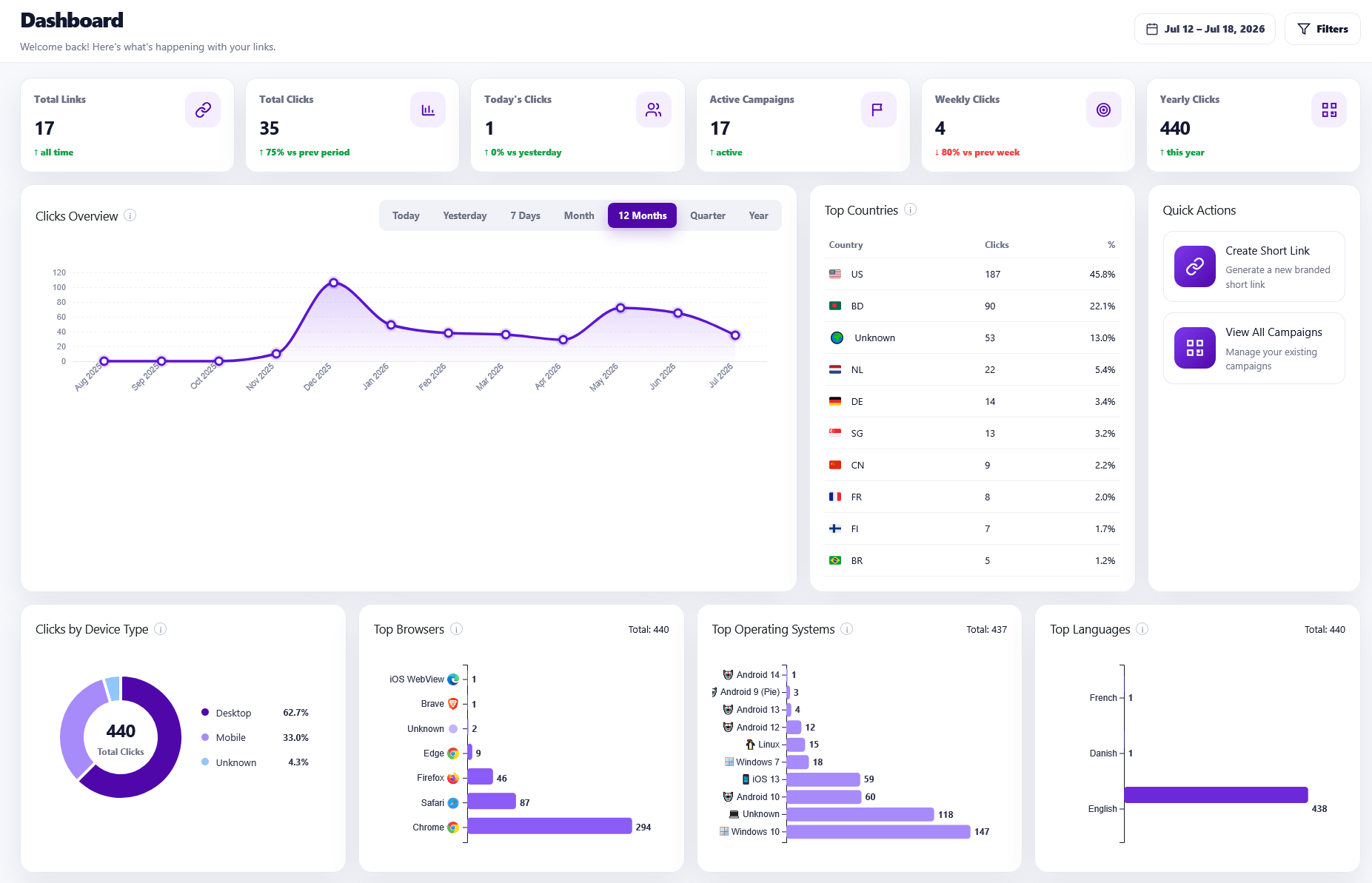Click the Today's Clicks users icon
The height and width of the screenshot is (883, 1372).
(x=654, y=110)
